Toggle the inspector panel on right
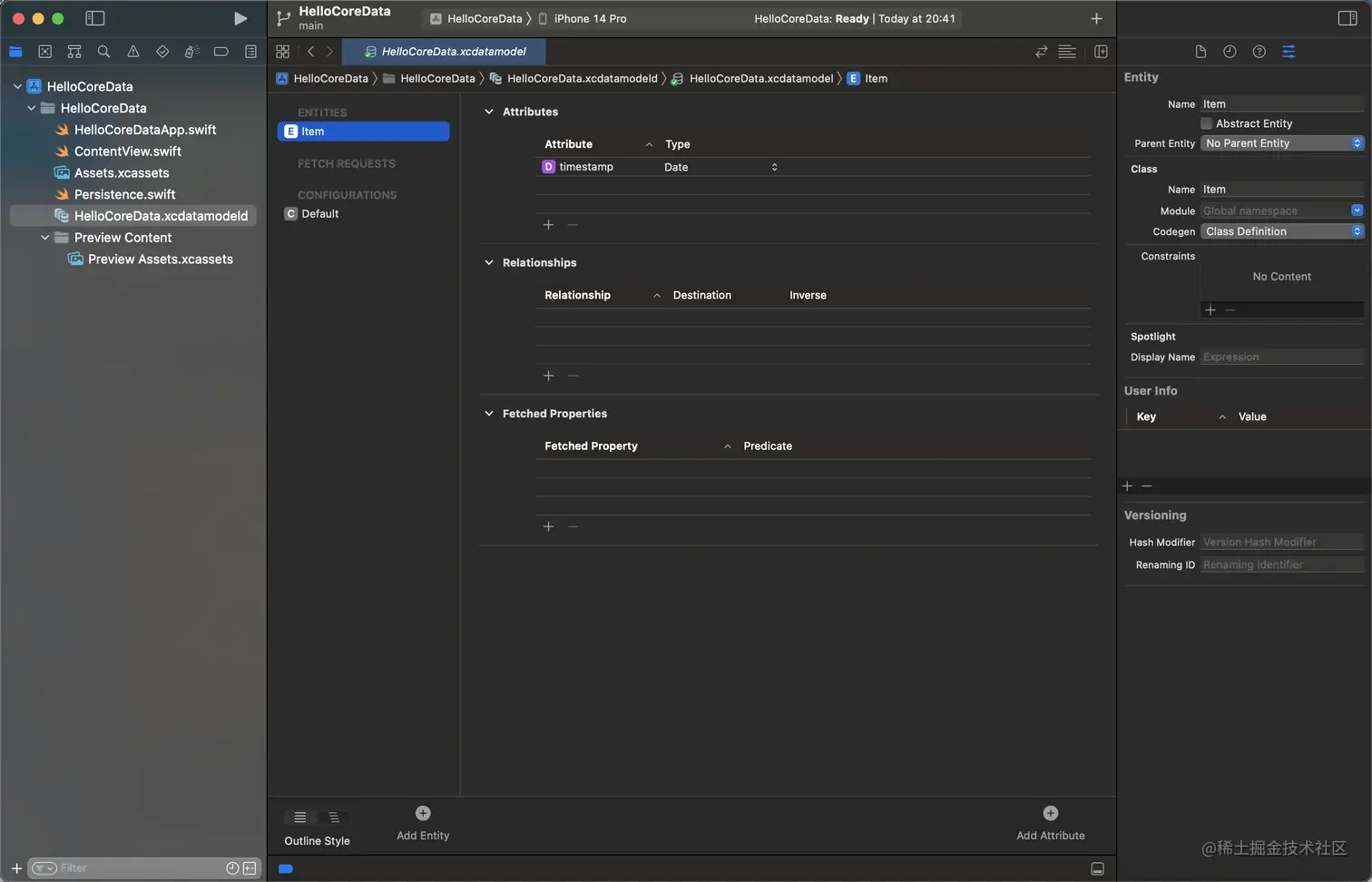The width and height of the screenshot is (1372, 882). pos(1347,18)
